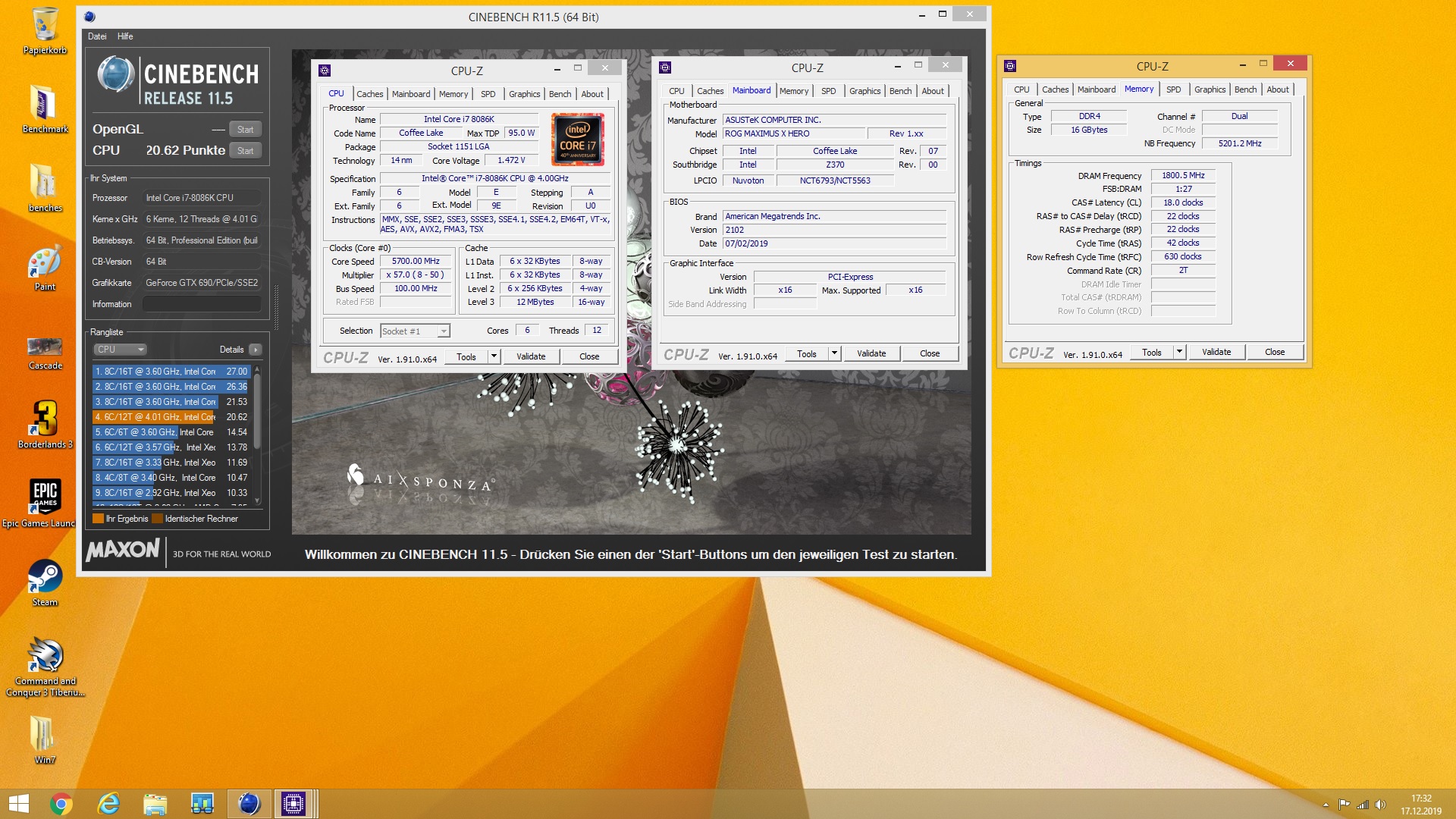
Task: Launch Steam from the desktop
Action: click(x=45, y=582)
